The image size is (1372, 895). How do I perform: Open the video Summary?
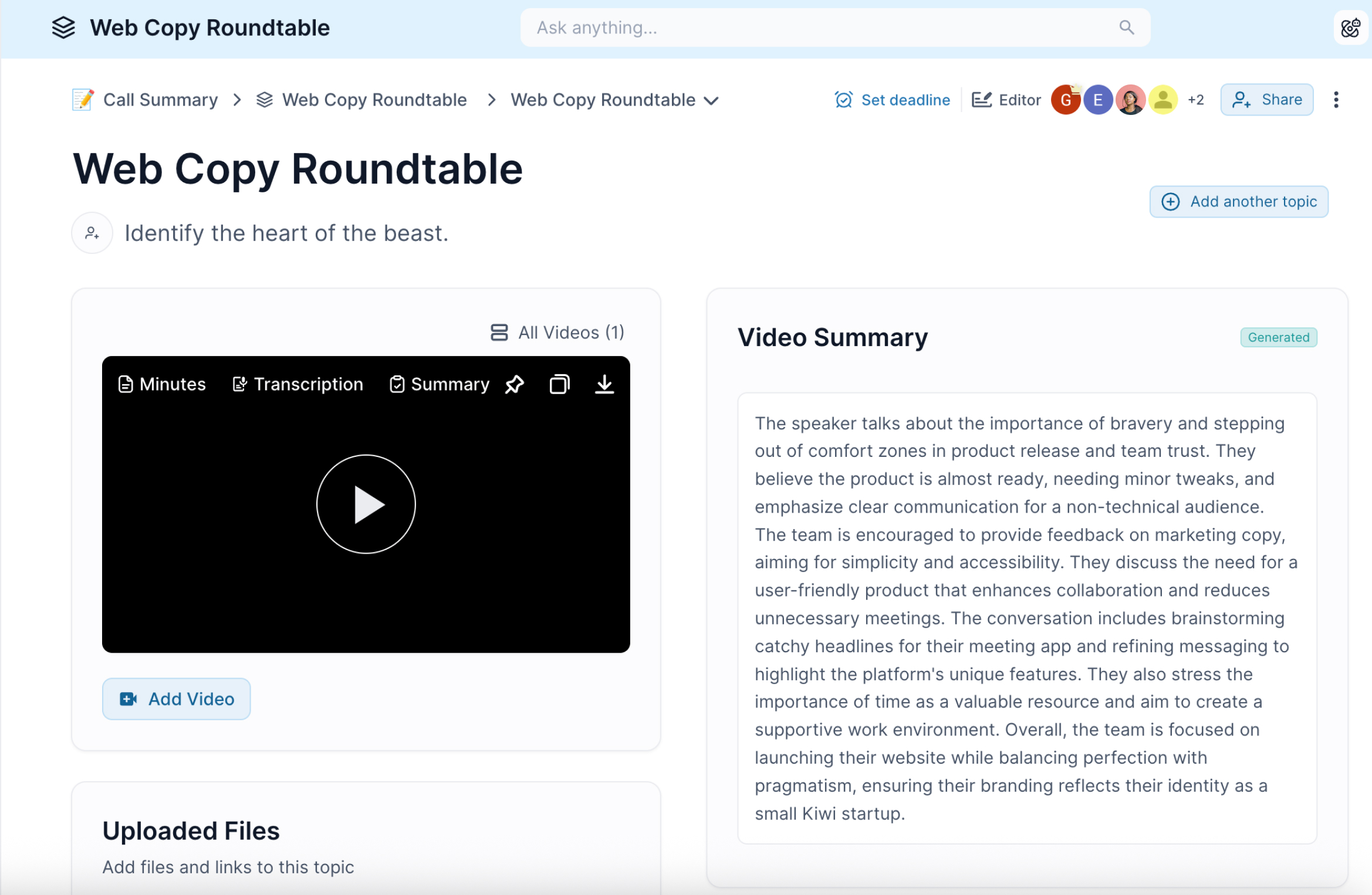[x=439, y=384]
